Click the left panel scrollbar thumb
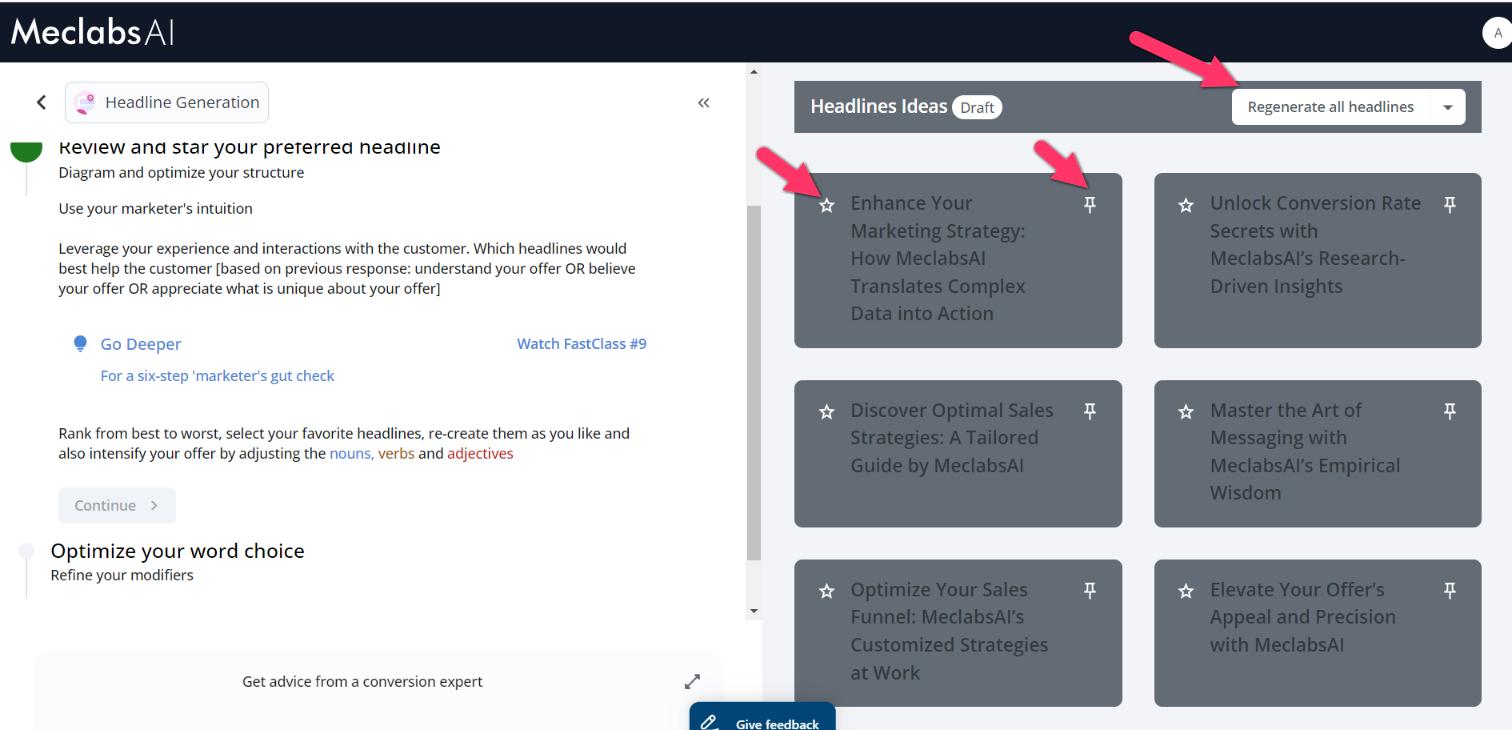 click(x=754, y=382)
